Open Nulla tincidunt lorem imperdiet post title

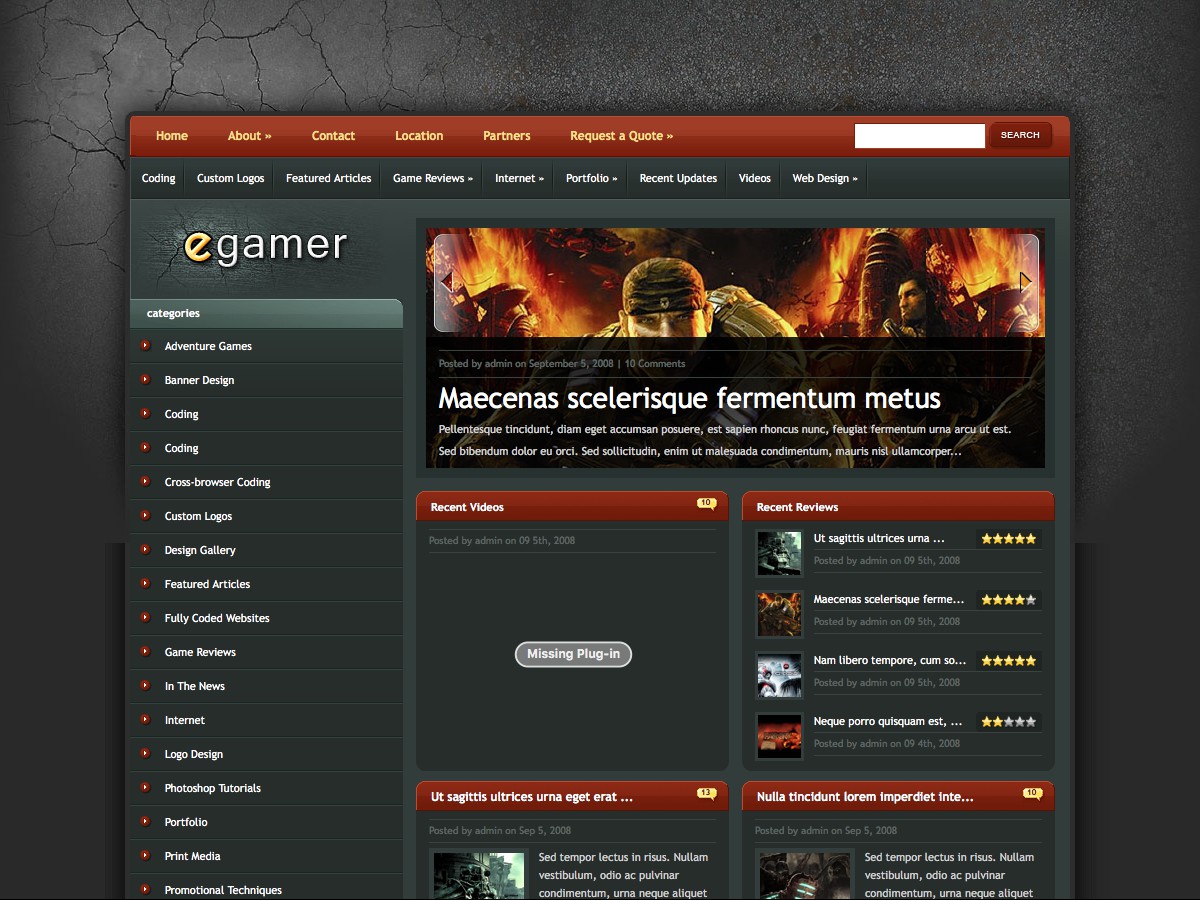[x=865, y=797]
